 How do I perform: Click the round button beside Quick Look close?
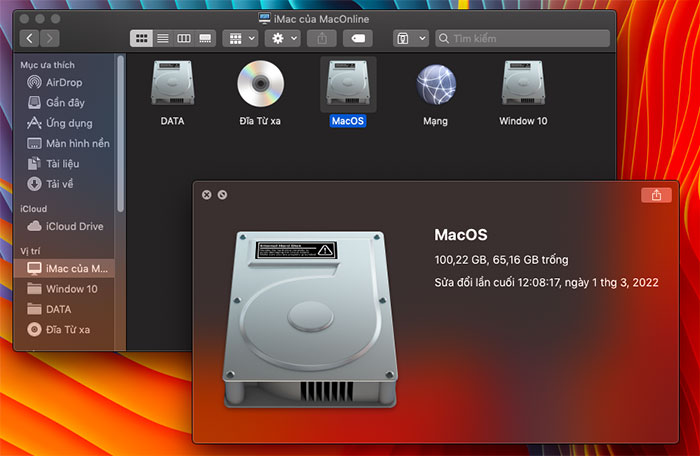point(222,195)
